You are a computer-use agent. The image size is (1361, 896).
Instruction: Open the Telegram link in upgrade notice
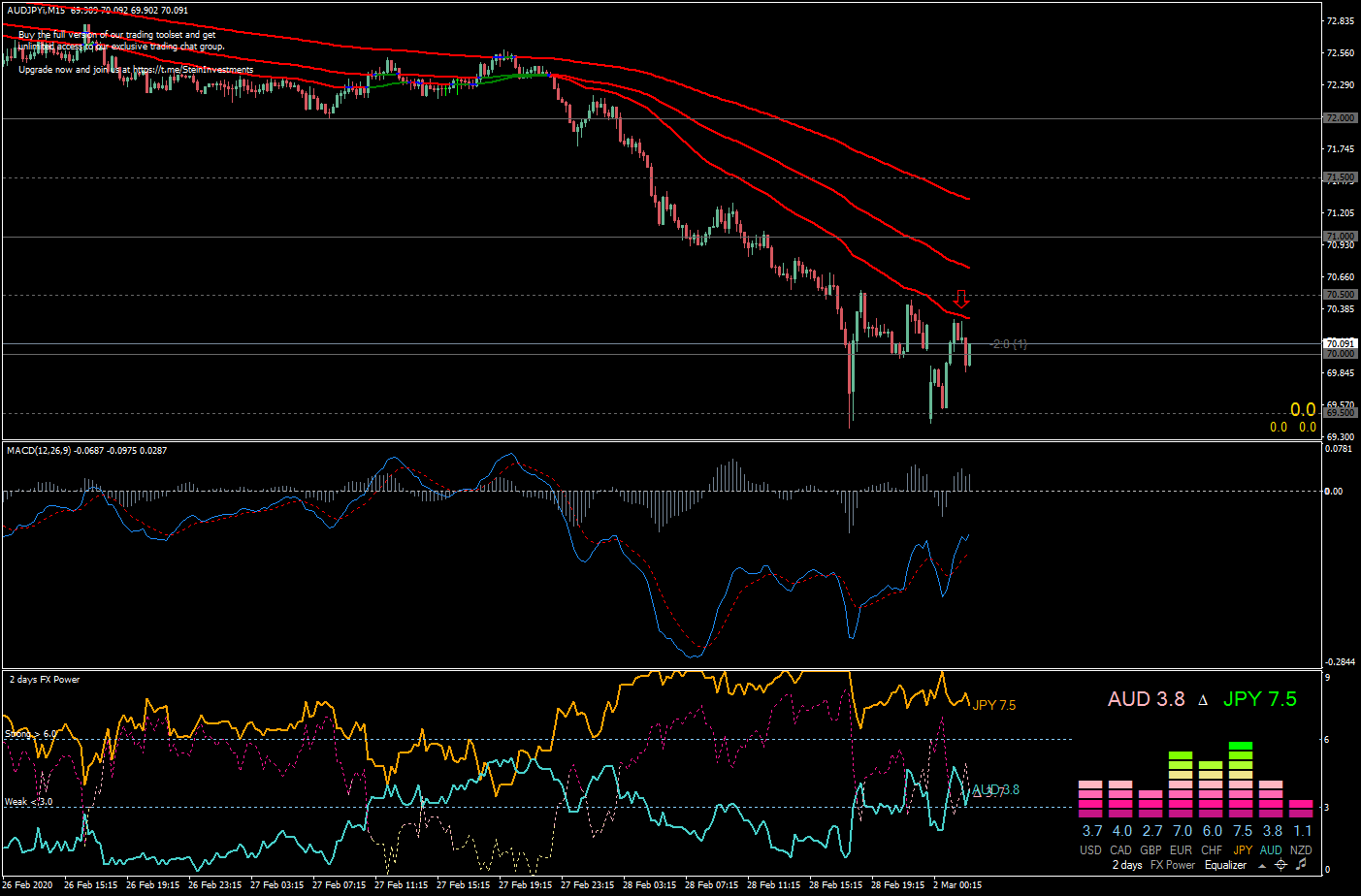193,70
